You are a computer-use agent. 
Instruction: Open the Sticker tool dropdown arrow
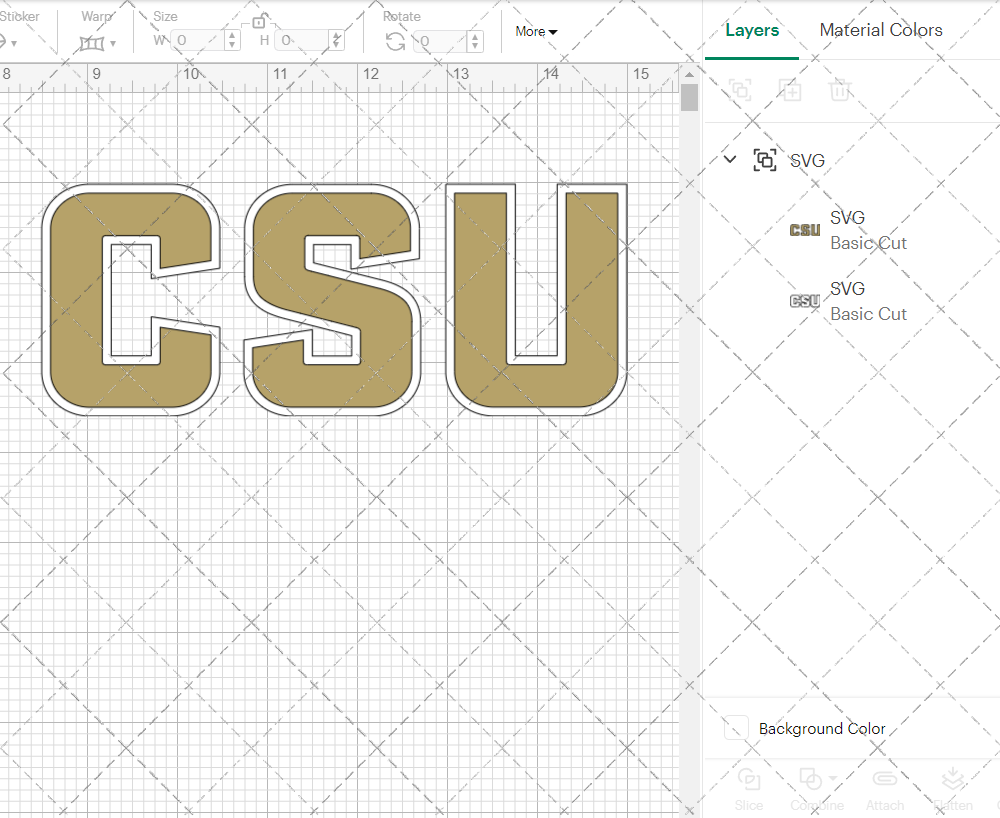point(14,43)
